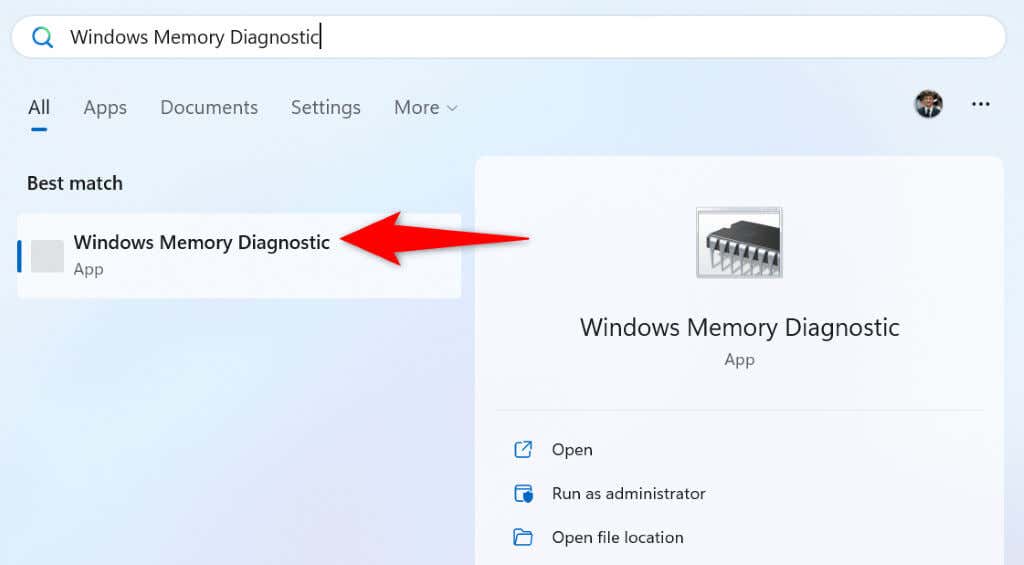Expand the More dropdown
Screen dimensions: 1024x565
tap(426, 107)
